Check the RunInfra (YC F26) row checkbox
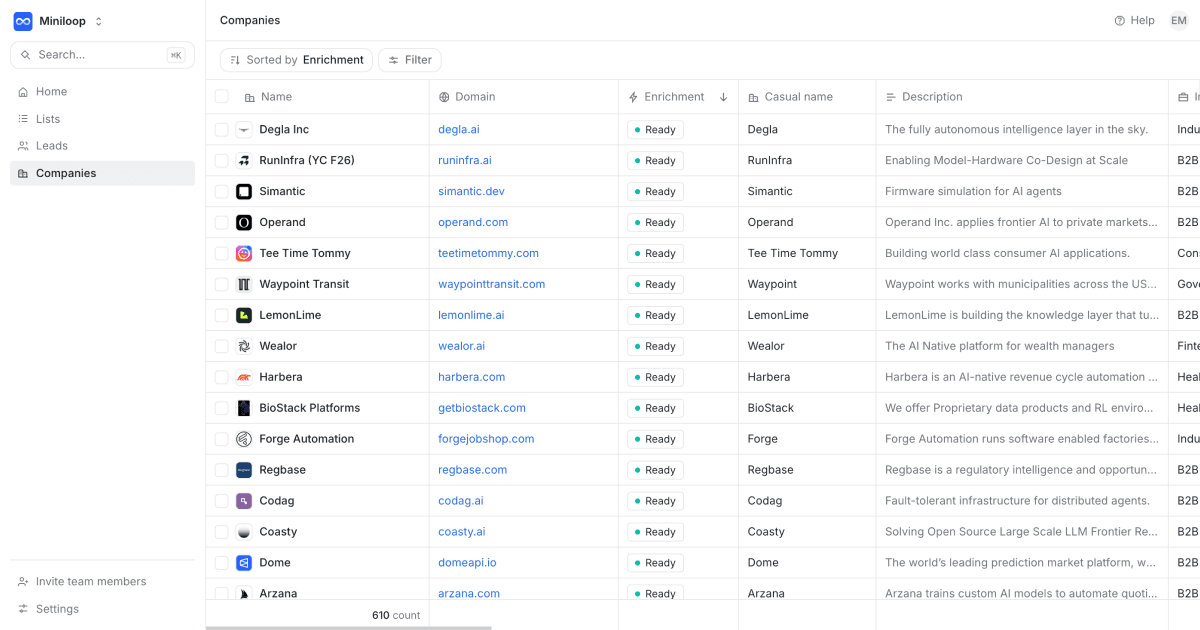This screenshot has width=1200, height=630. (x=222, y=161)
